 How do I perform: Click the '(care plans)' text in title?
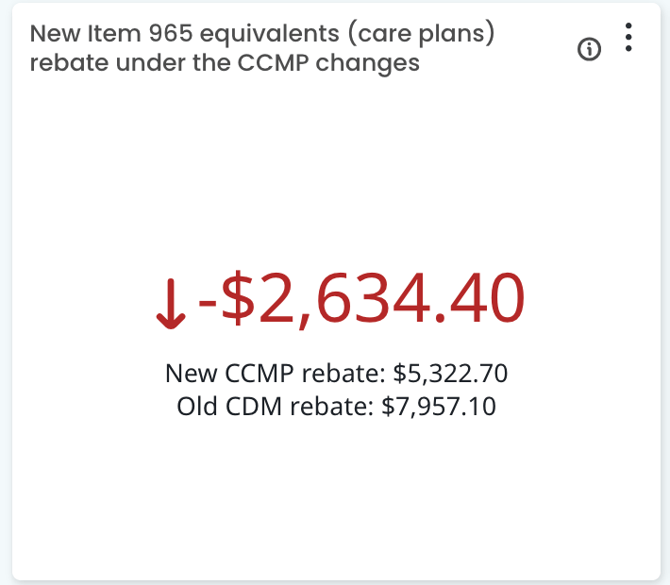point(429,33)
